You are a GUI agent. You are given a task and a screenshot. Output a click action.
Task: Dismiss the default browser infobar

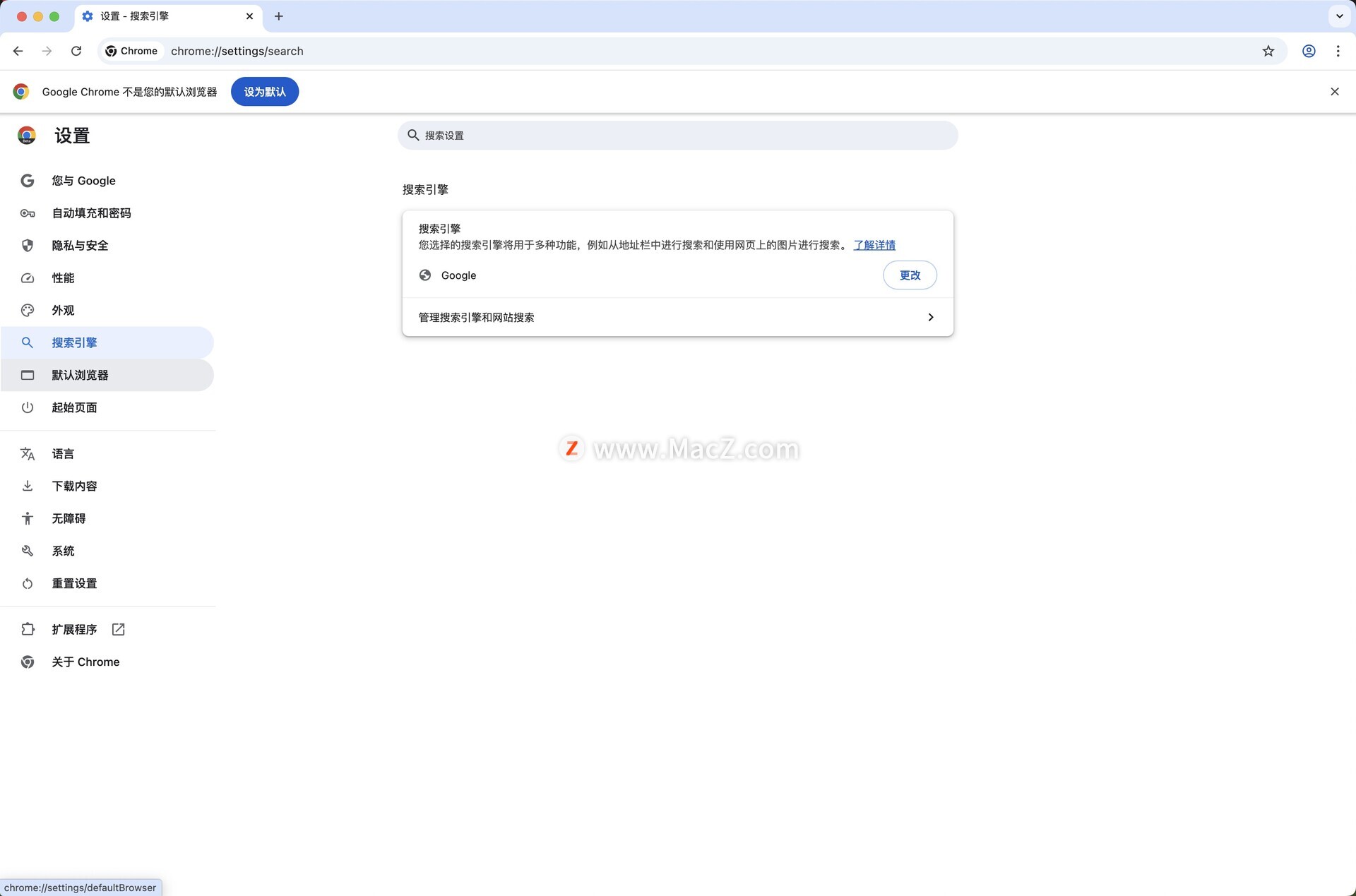click(1335, 92)
